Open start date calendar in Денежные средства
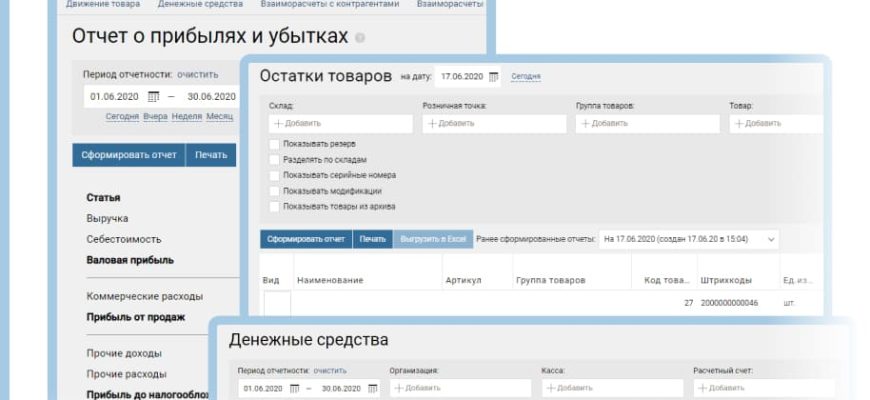Screen dimensions: 870x400 [294, 388]
